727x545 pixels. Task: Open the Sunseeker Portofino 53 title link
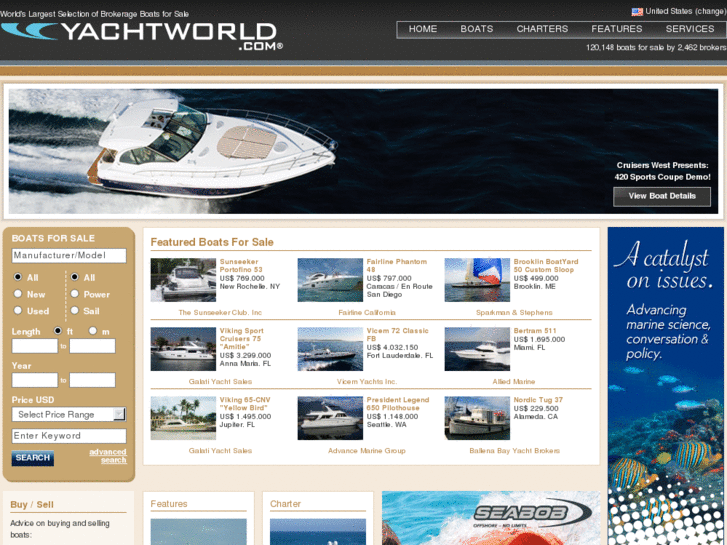coord(241,266)
